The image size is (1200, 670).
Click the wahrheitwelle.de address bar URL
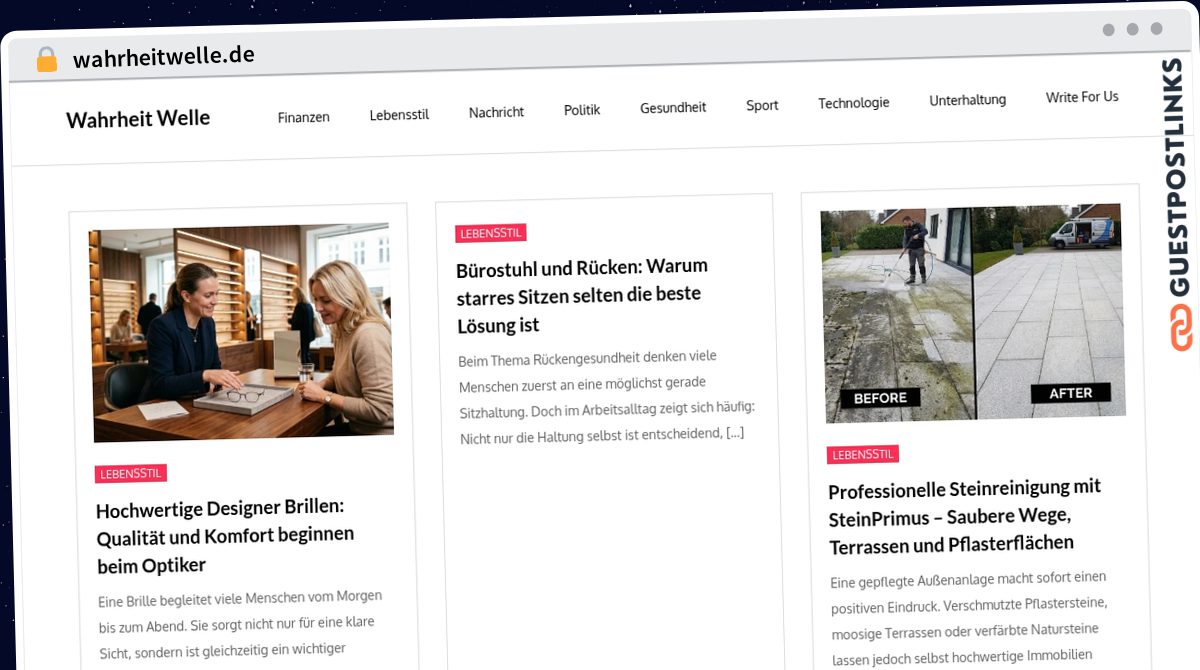164,56
